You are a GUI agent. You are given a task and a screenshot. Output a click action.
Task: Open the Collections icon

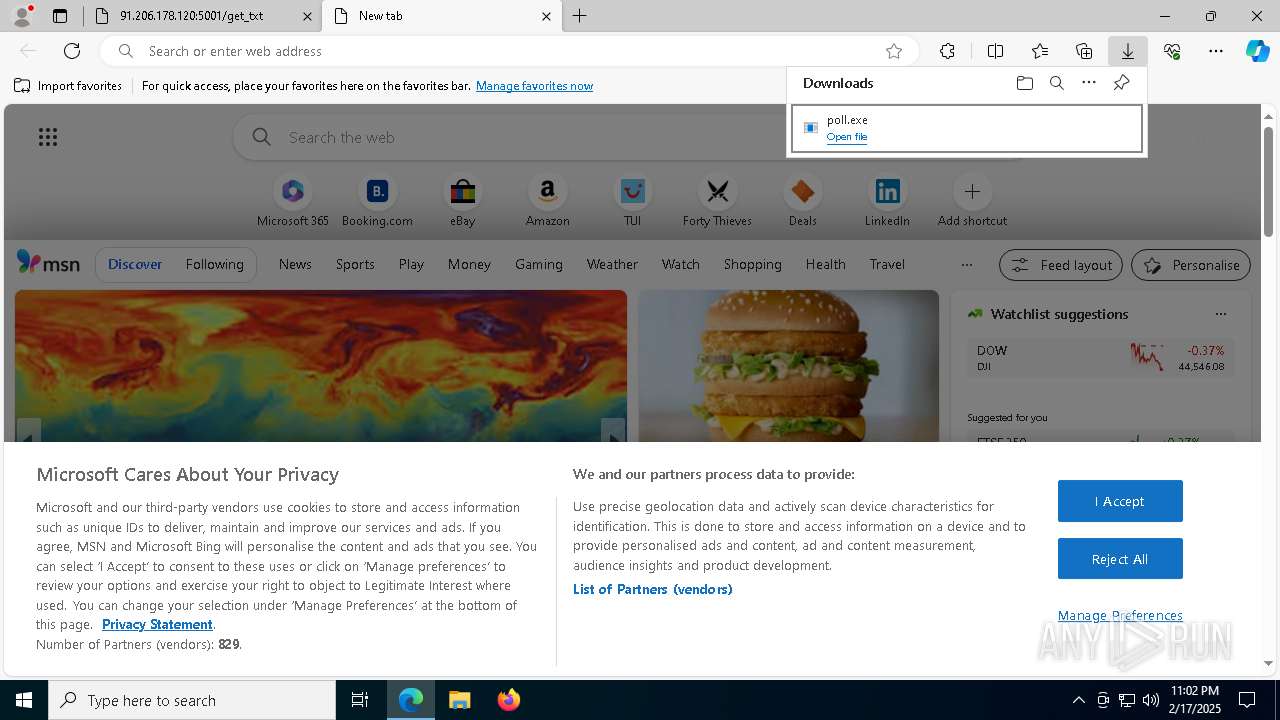coord(1084,51)
